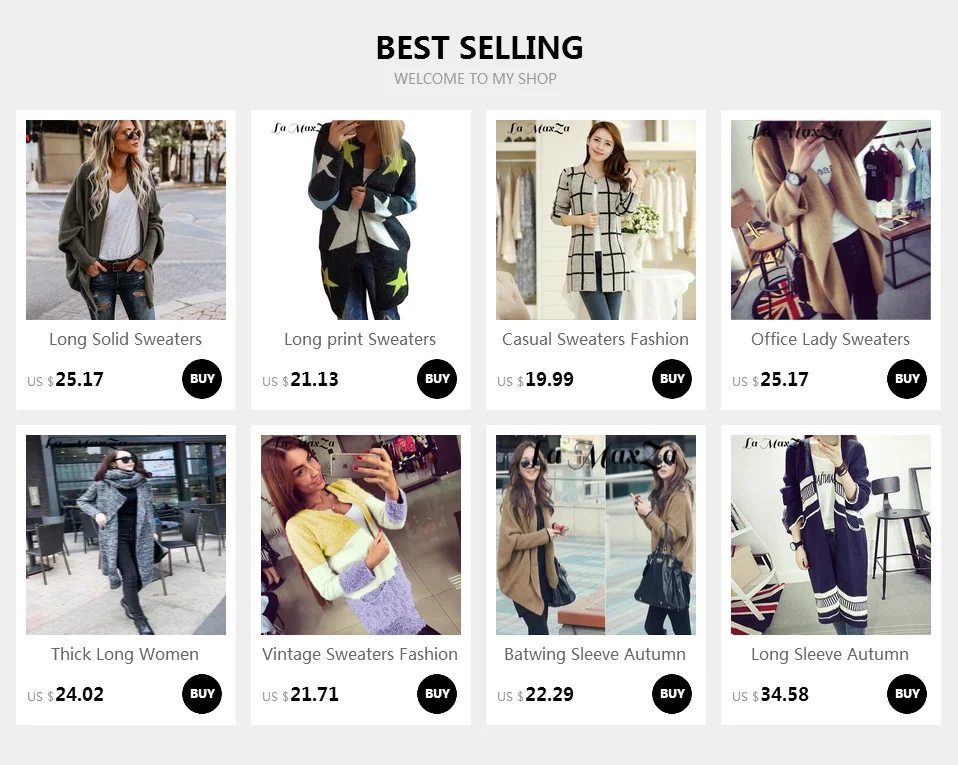The height and width of the screenshot is (765, 958).
Task: Open the green cardigan product photo
Action: (x=126, y=219)
